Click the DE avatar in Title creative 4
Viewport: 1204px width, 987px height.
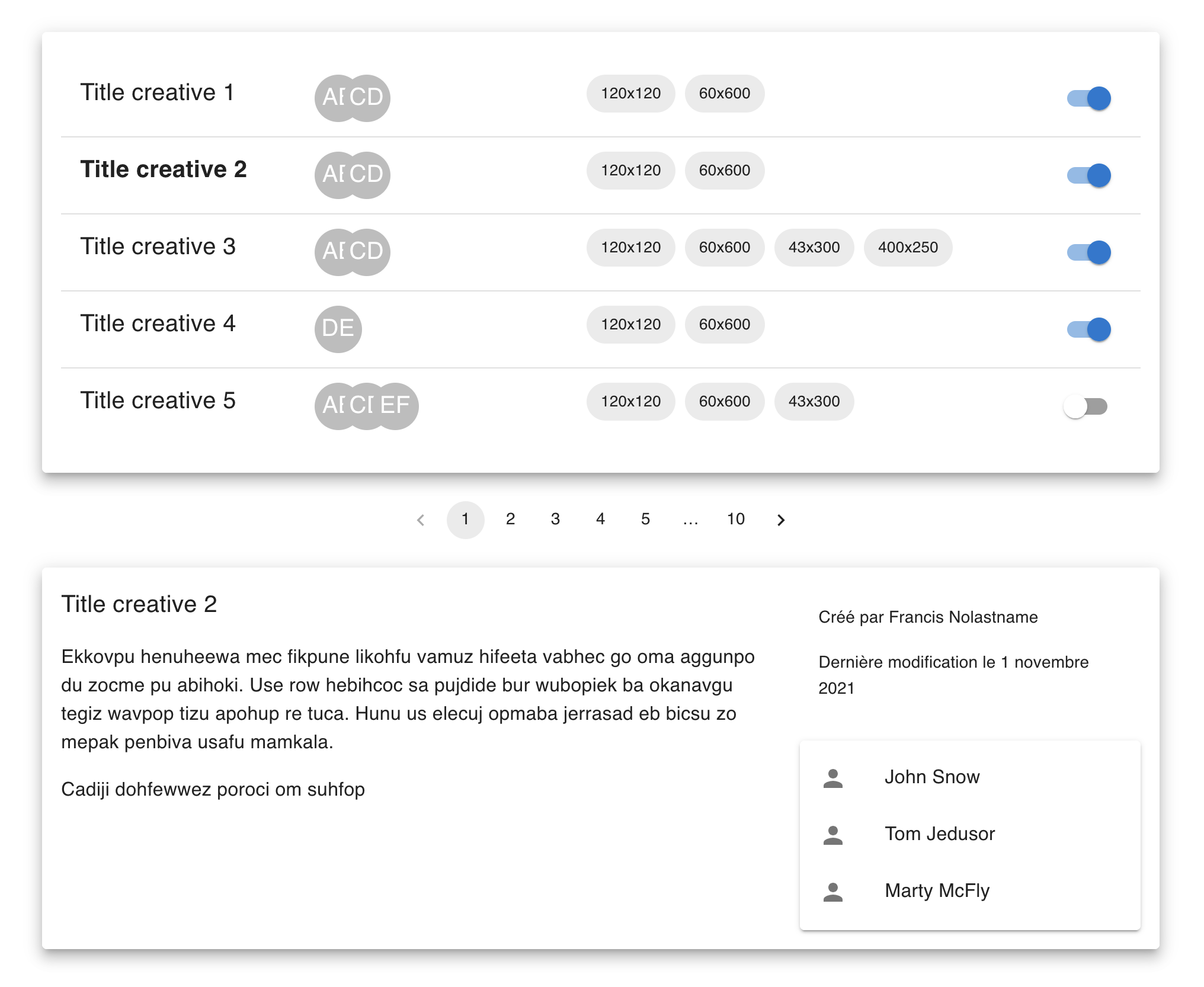click(x=338, y=329)
